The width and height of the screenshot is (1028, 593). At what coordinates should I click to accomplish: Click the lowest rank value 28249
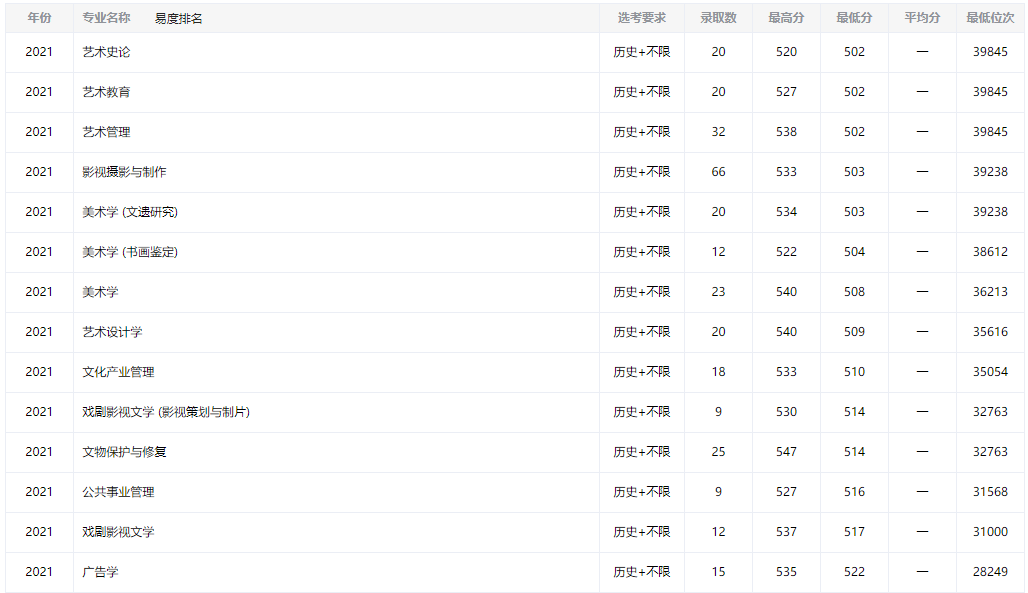pyautogui.click(x=990, y=572)
